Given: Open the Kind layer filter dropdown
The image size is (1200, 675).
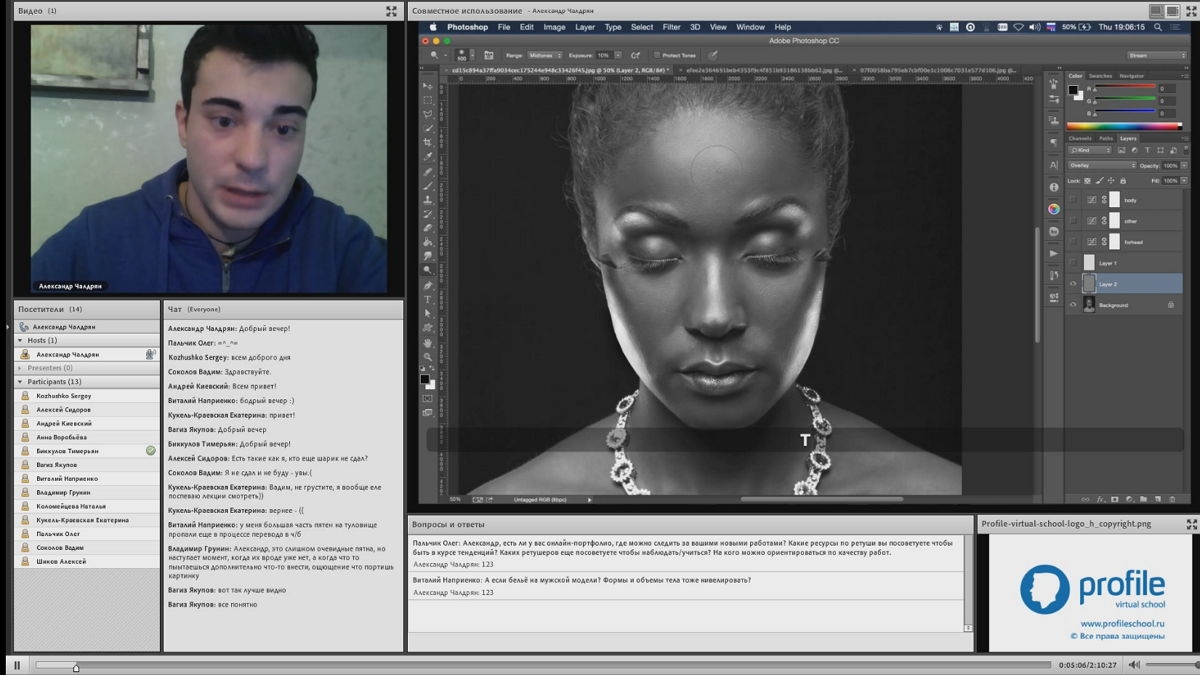Looking at the screenshot, I should (x=1090, y=150).
